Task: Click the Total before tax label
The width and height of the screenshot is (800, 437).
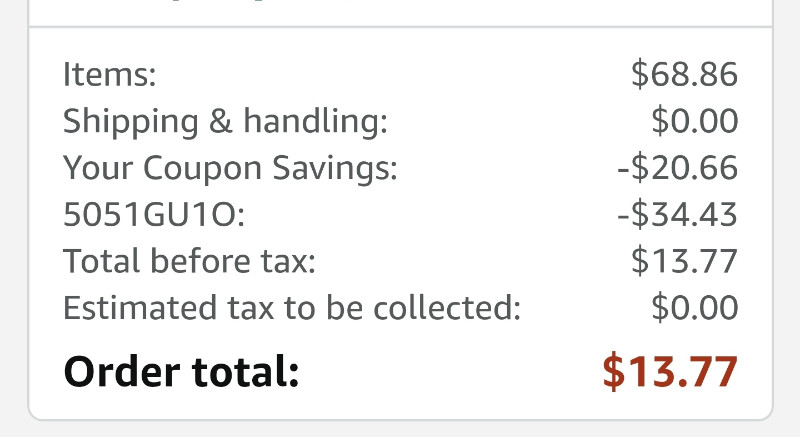Action: [189, 261]
